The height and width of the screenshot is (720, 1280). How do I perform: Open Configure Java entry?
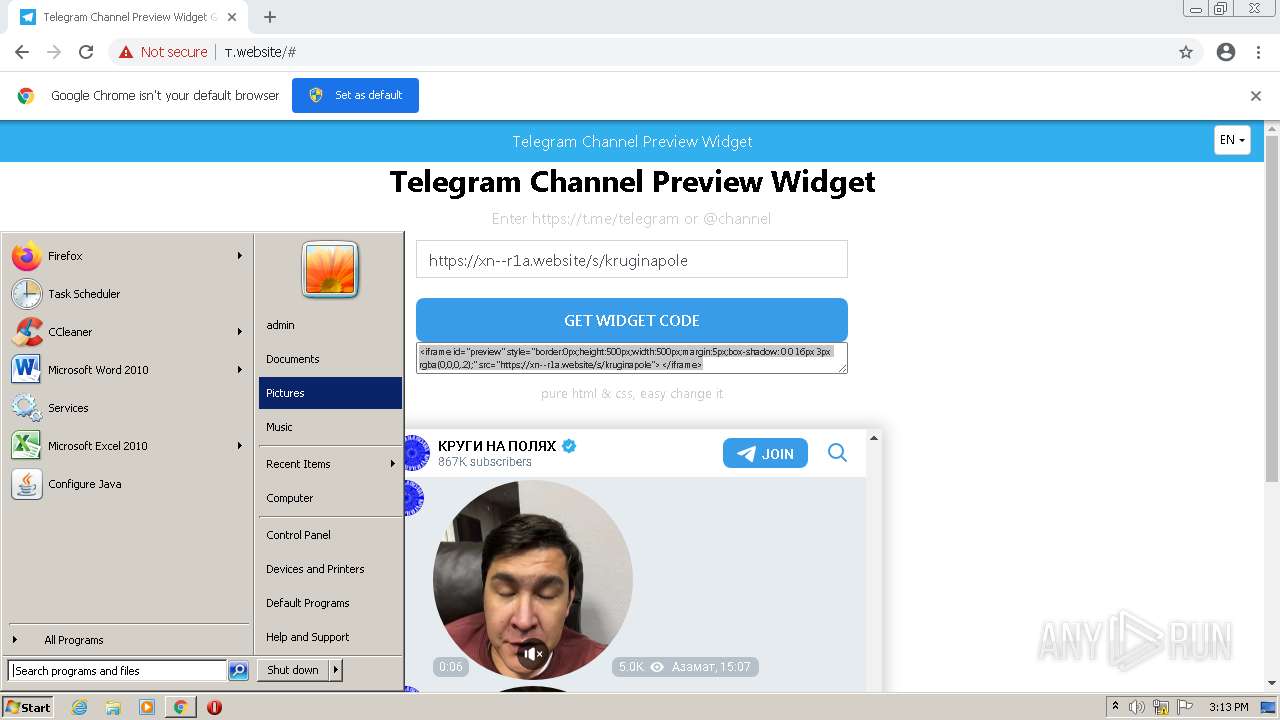125,484
